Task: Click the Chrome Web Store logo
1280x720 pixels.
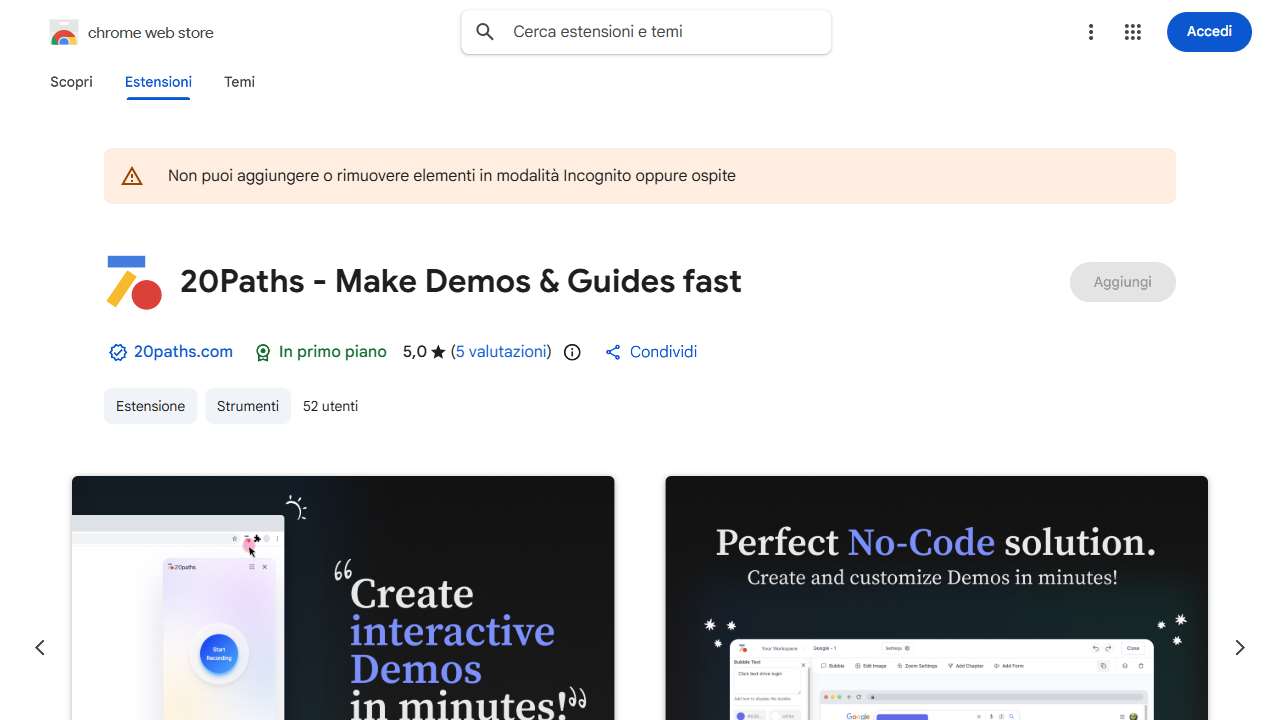Action: click(64, 33)
